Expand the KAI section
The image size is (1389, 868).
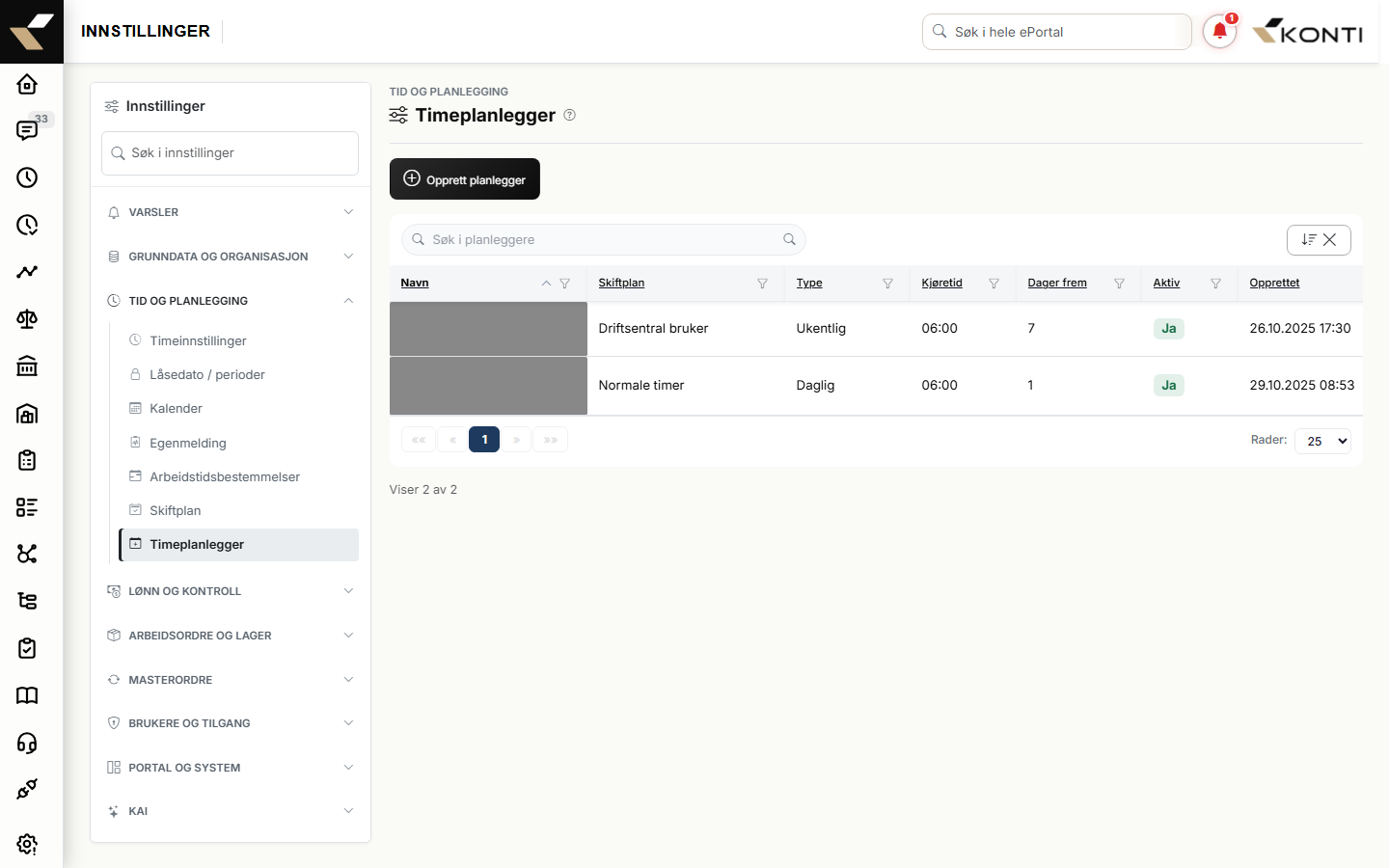point(231,811)
